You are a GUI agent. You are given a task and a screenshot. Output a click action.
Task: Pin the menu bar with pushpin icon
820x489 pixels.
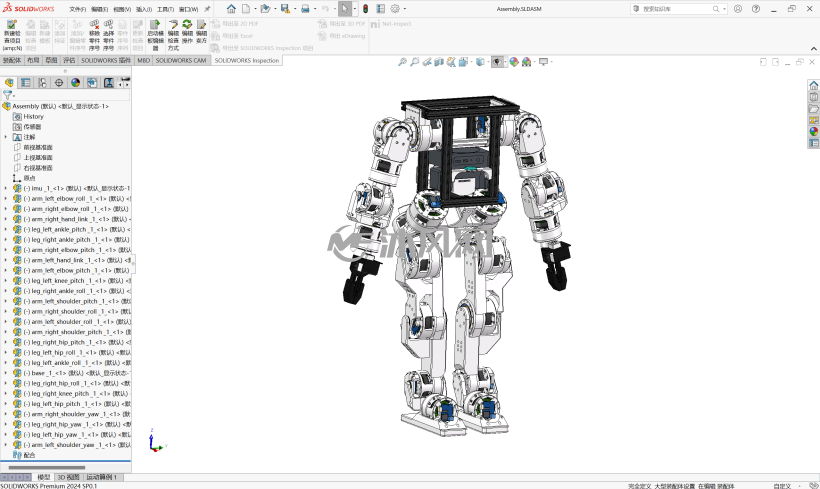pos(207,9)
